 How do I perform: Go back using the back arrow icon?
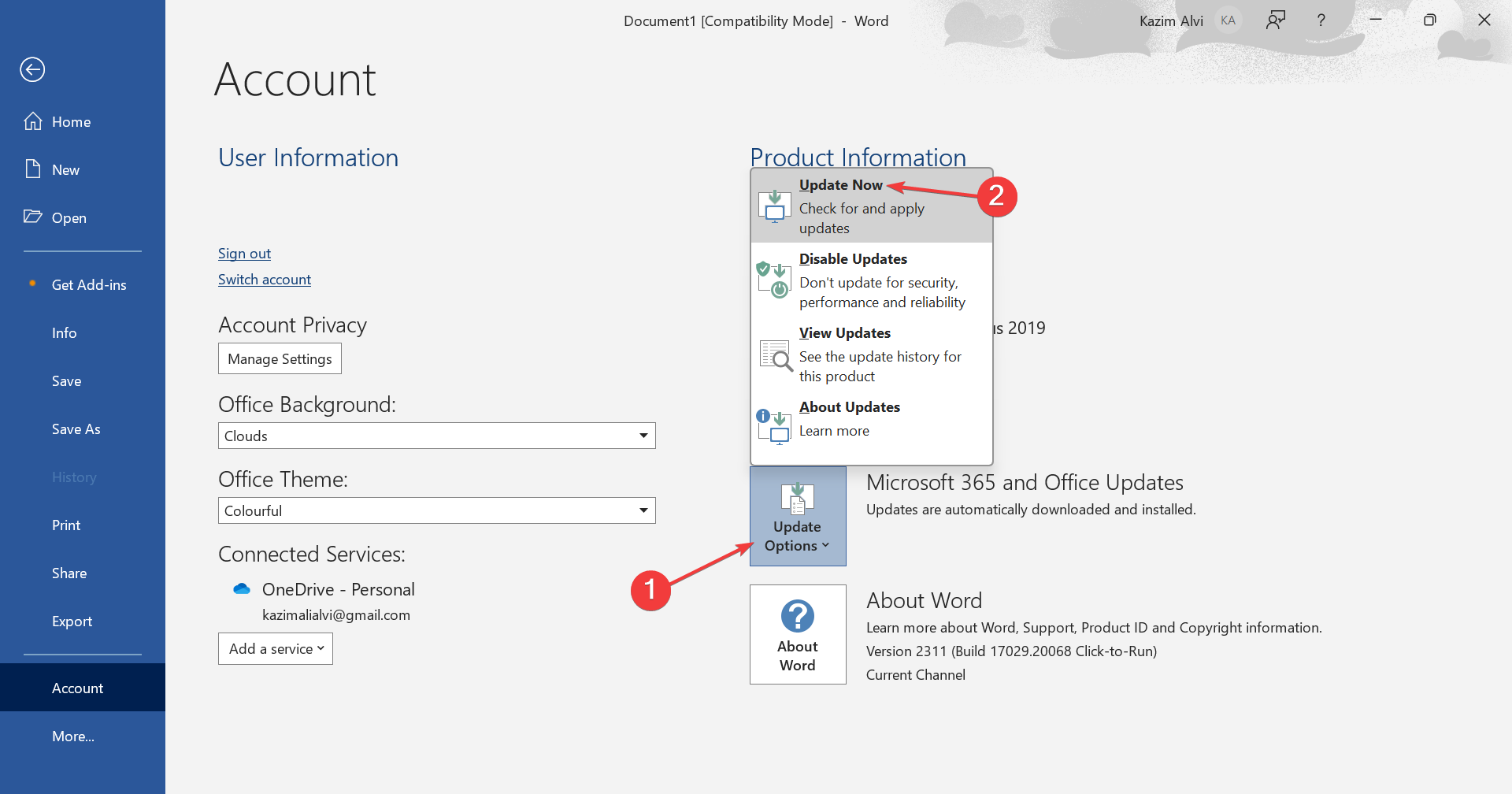pos(32,69)
